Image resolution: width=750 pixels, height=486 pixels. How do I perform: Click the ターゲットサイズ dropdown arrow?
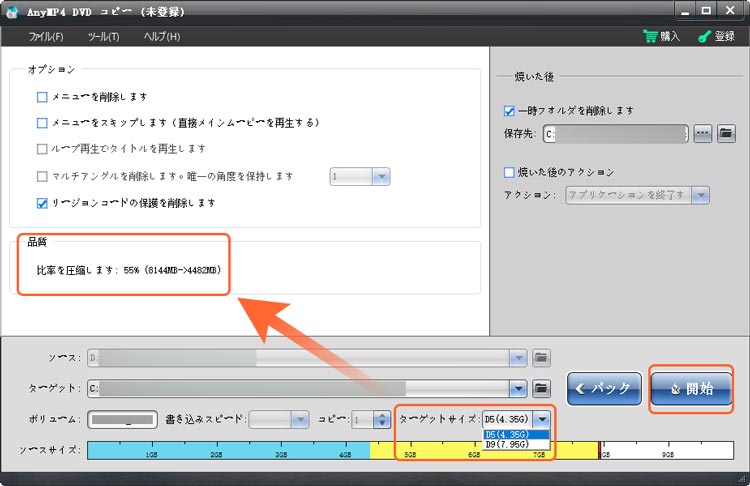[x=541, y=420]
